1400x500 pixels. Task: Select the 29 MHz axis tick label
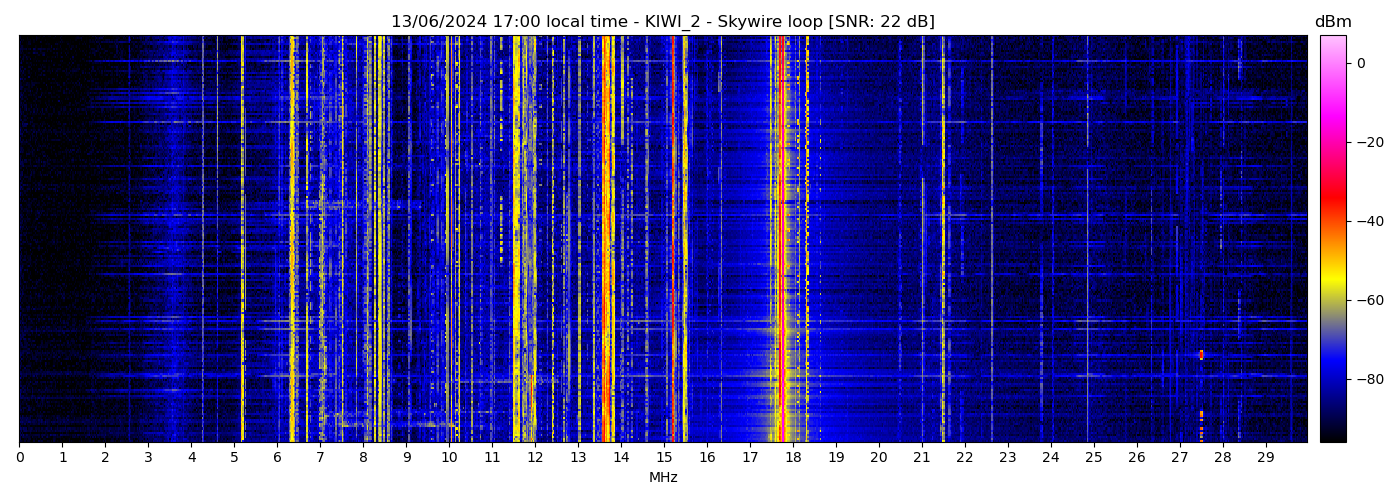click(x=1265, y=457)
